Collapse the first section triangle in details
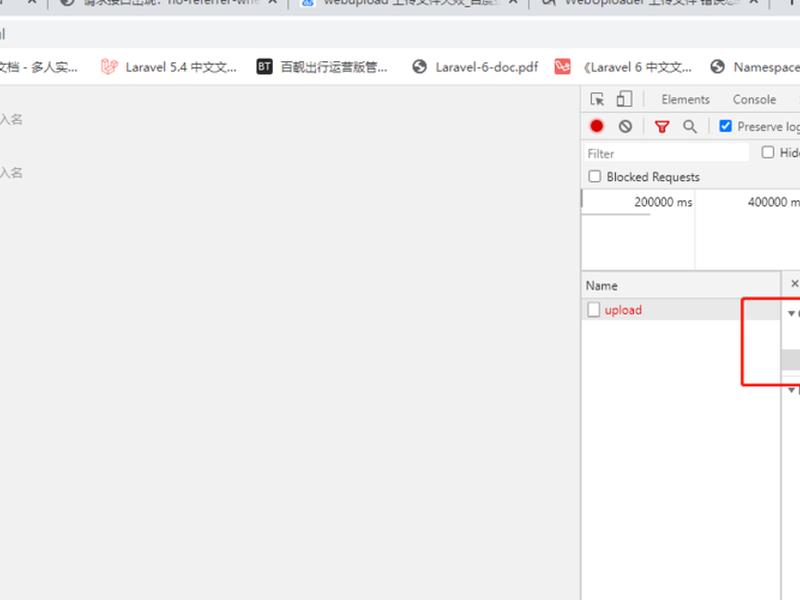The image size is (800, 600). [x=791, y=313]
